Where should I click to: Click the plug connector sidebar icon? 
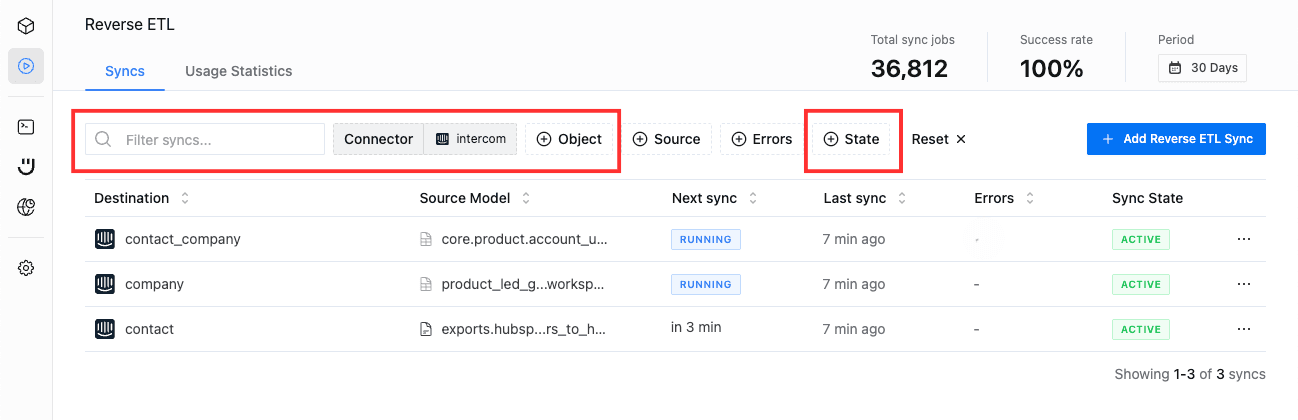coord(26,167)
